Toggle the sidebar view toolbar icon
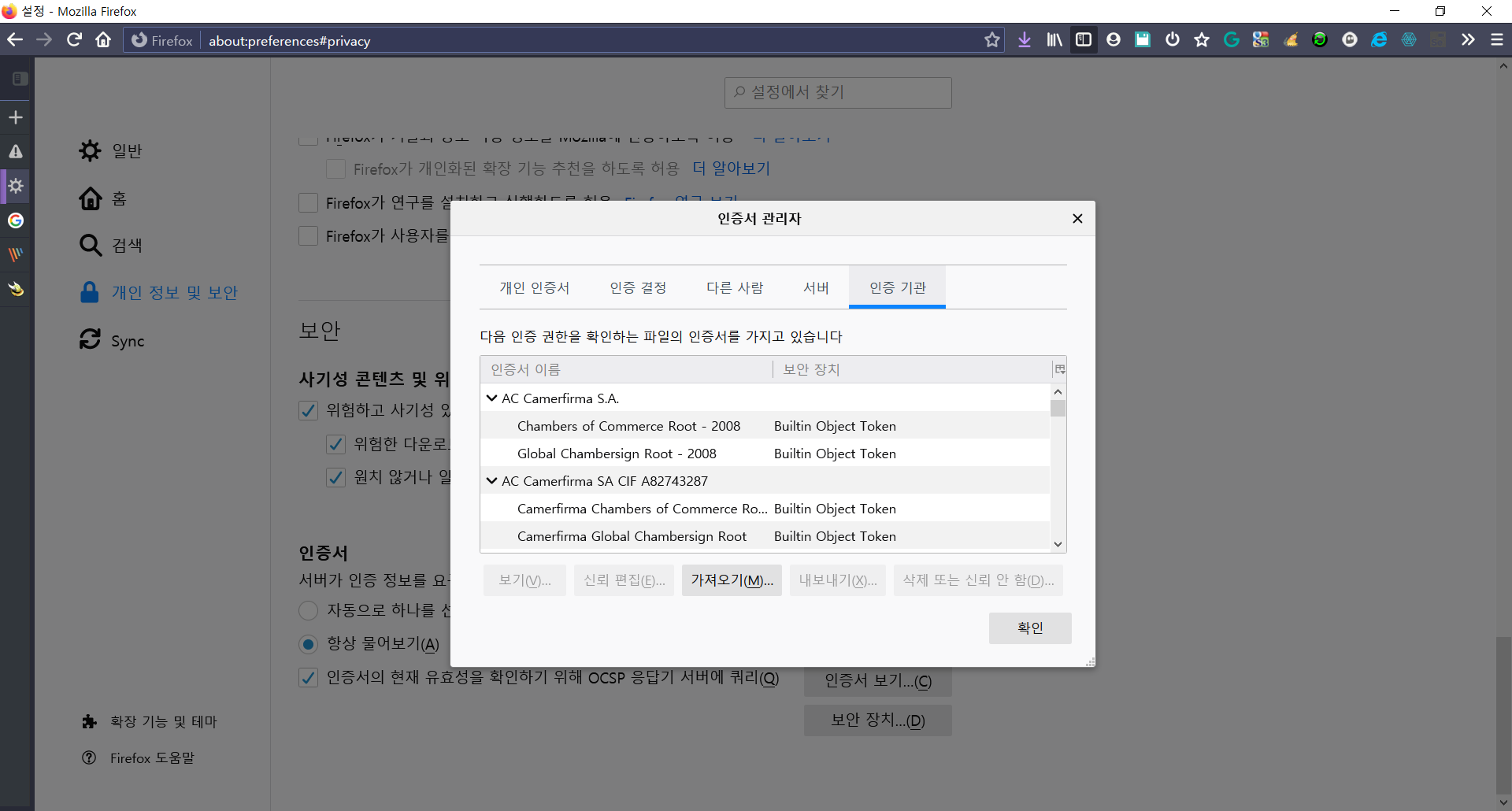 1084,40
